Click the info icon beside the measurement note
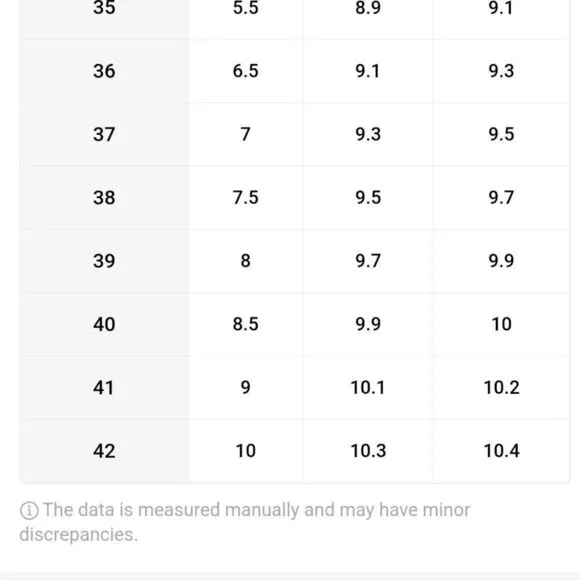The height and width of the screenshot is (580, 580). click(29, 510)
